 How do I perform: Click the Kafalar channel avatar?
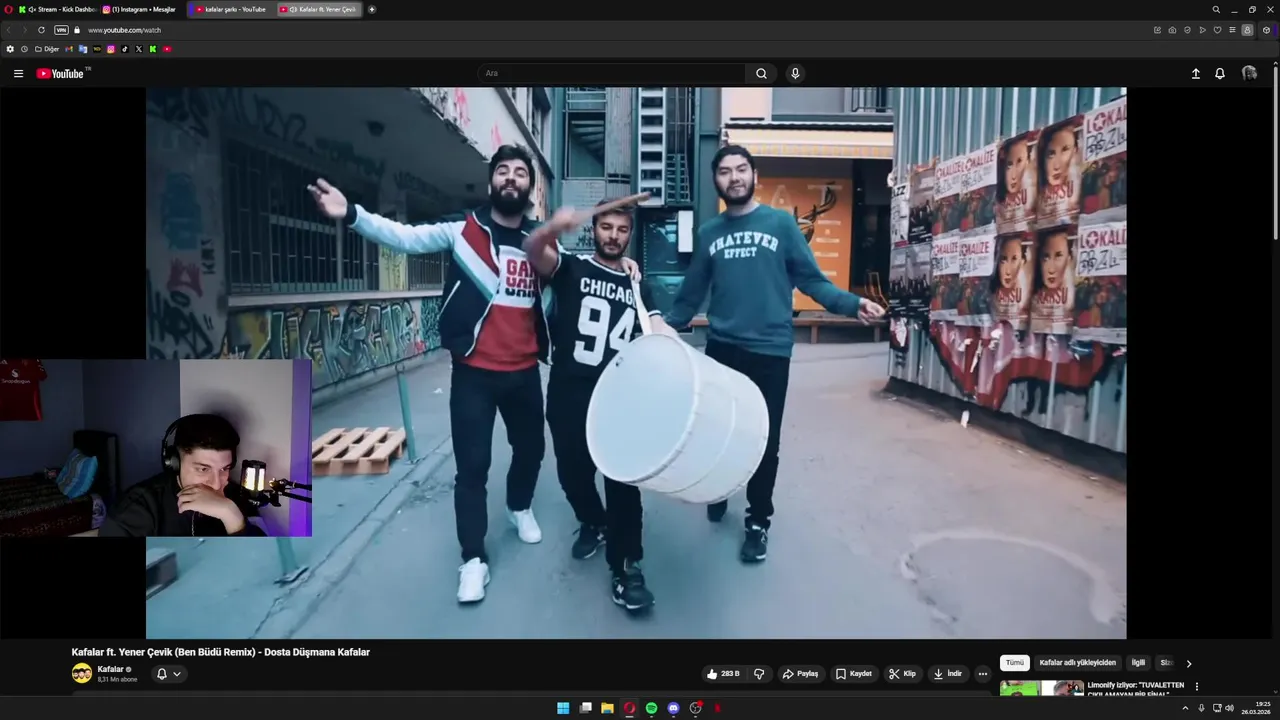coord(81,673)
